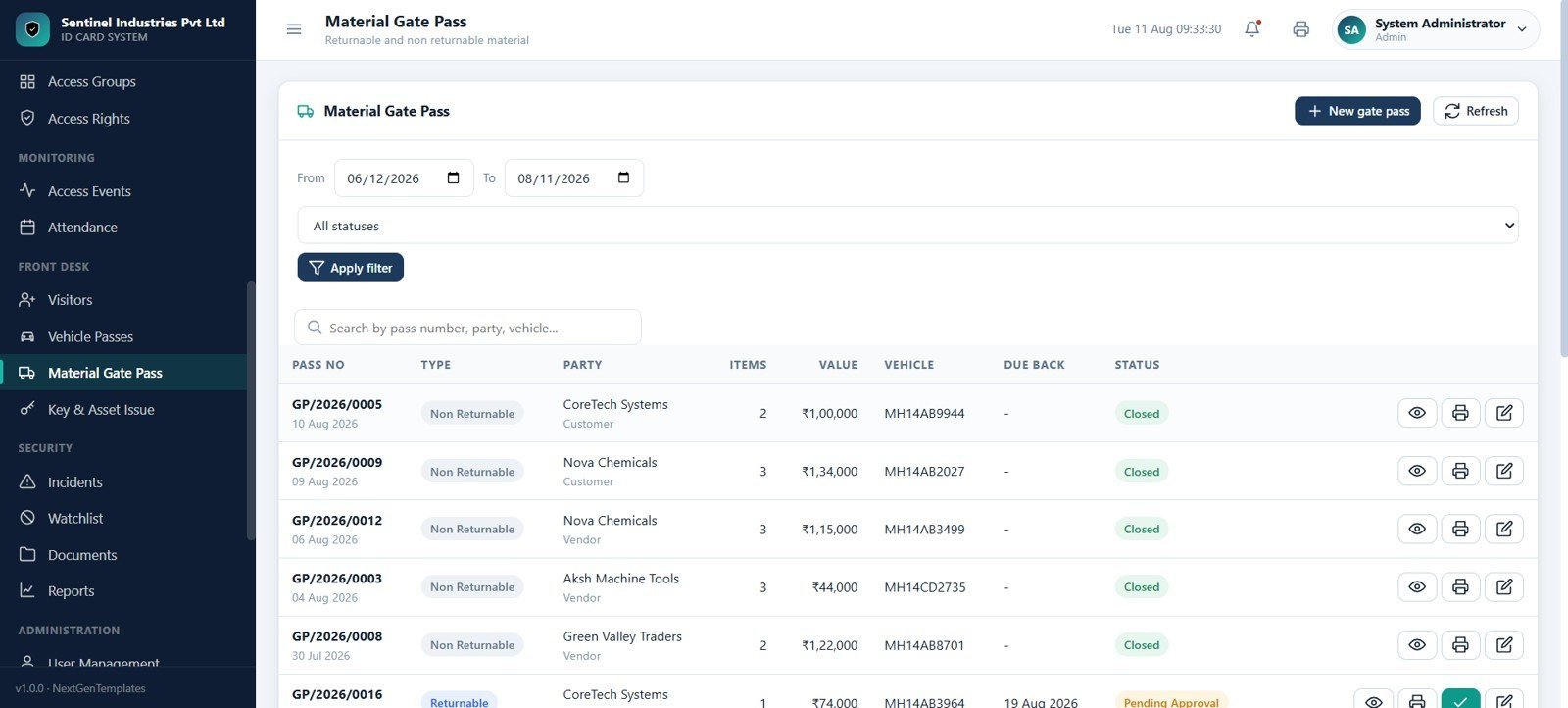This screenshot has height=708, width=1568.
Task: Toggle the sidebar with the hamburger menu icon
Action: 293,29
